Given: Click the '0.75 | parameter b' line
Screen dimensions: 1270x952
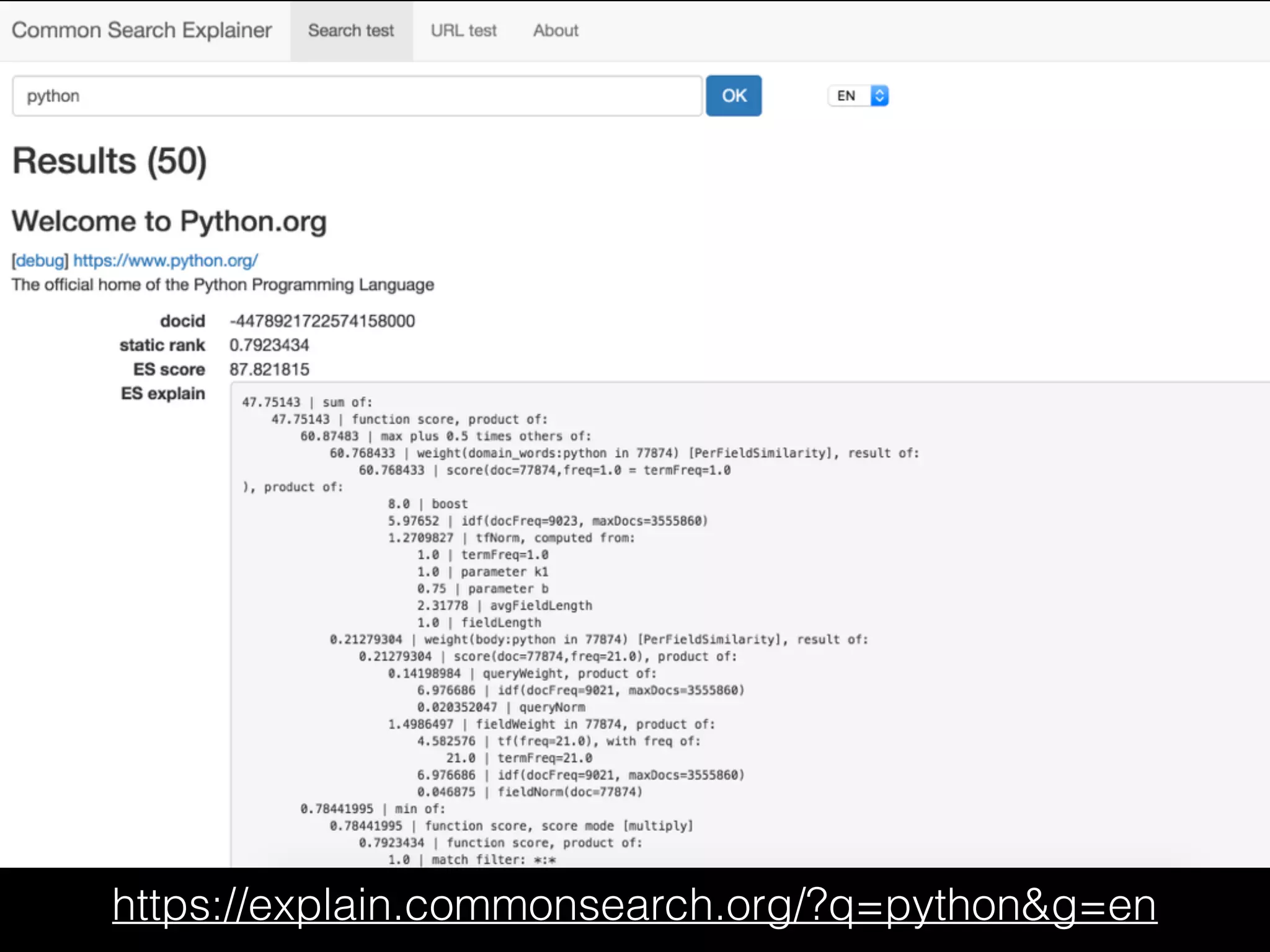Looking at the screenshot, I should click(x=482, y=589).
